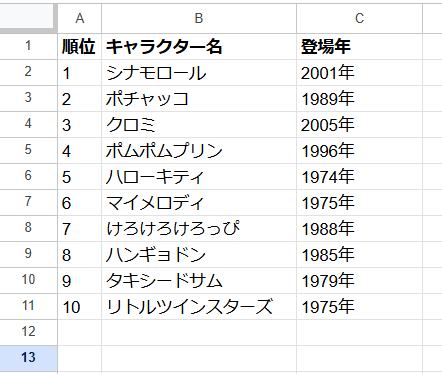
Task: Select the cell containing シナモロール
Action: click(199, 73)
